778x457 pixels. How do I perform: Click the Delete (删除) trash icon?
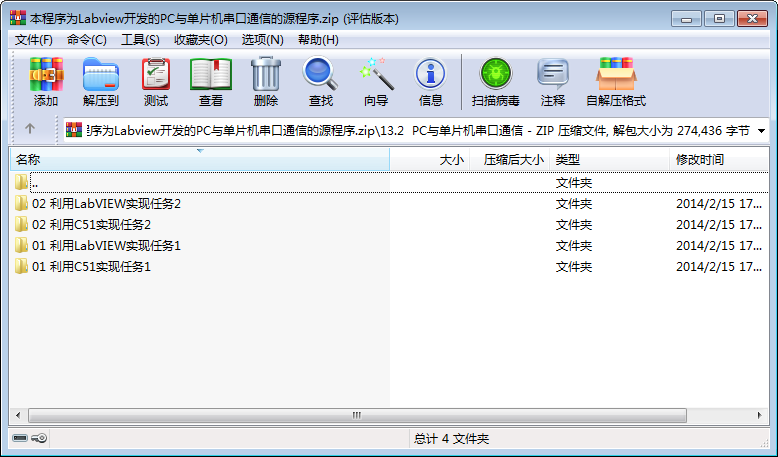(x=266, y=74)
